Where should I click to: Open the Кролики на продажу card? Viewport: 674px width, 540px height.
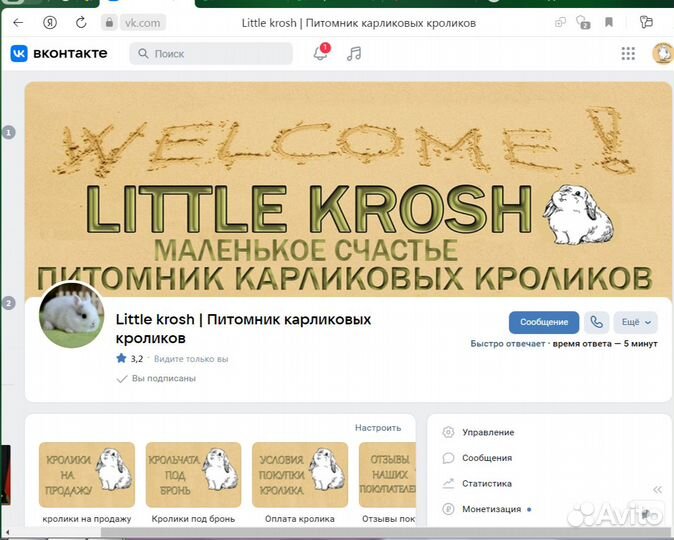coord(87,475)
